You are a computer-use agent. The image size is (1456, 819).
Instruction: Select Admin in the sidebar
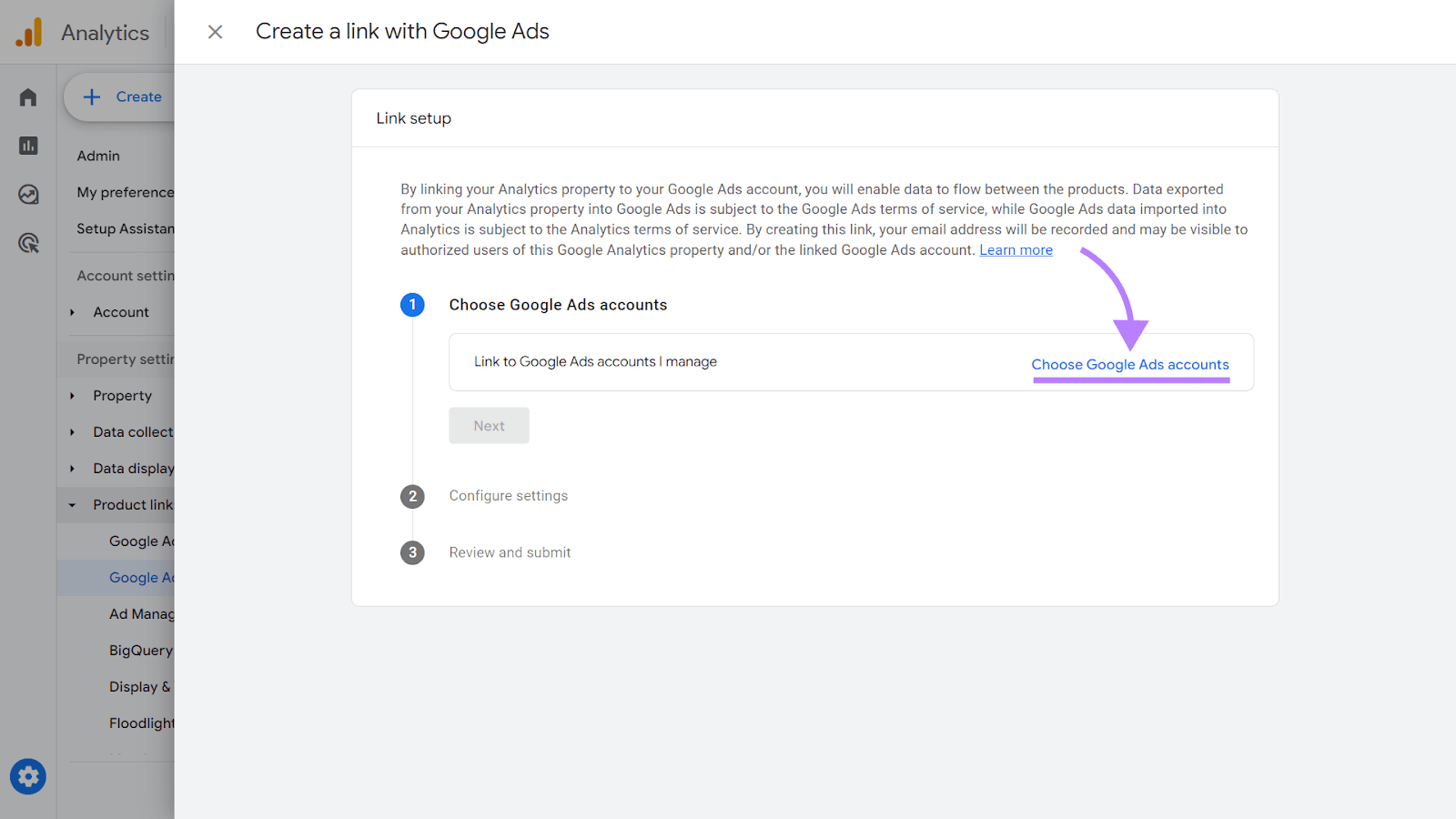click(x=97, y=156)
